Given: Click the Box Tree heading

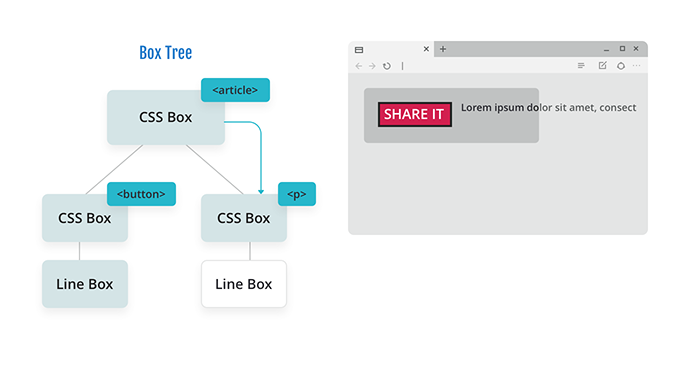Looking at the screenshot, I should point(166,53).
